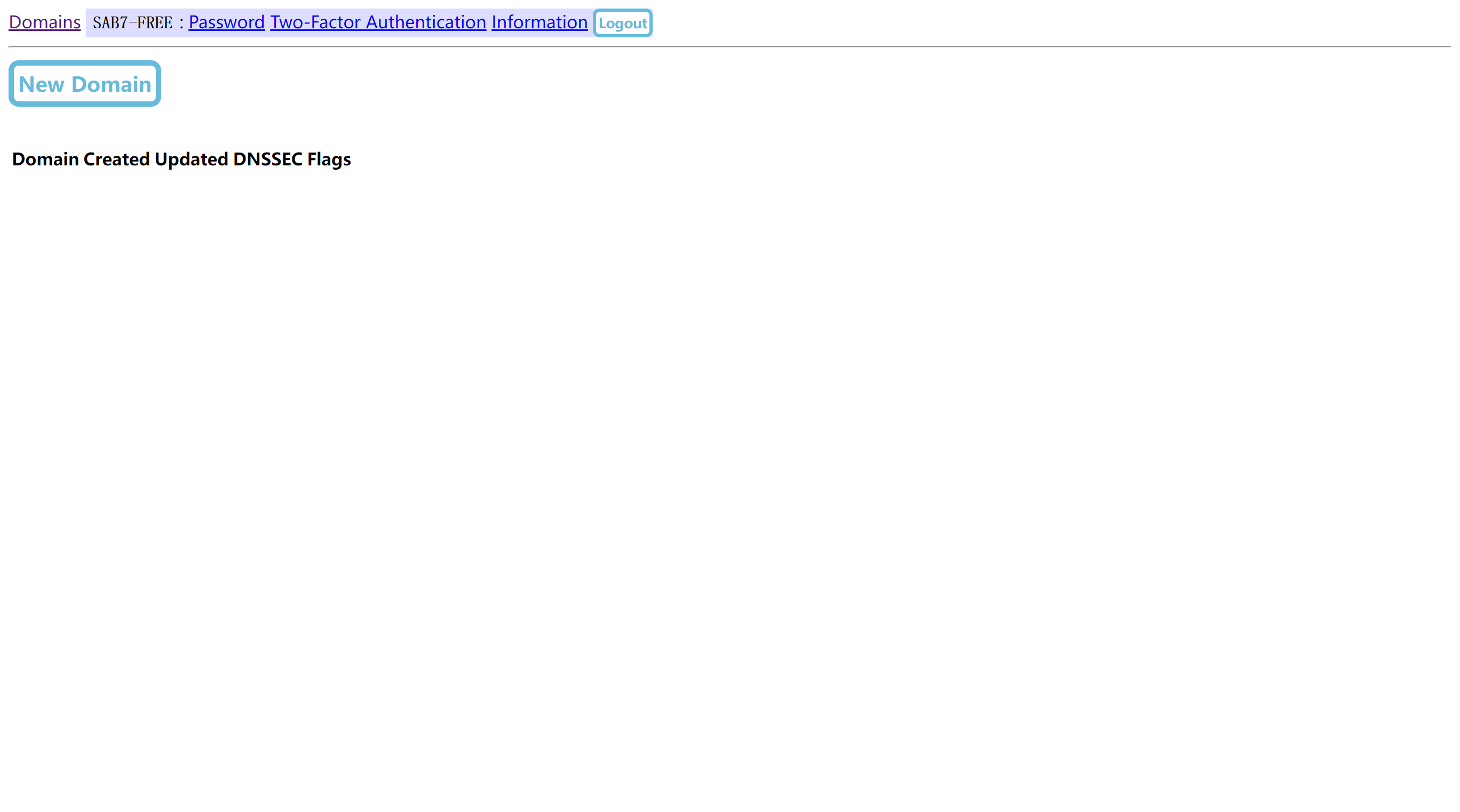Click the Created column header
This screenshot has width=1460, height=812.
(x=116, y=159)
